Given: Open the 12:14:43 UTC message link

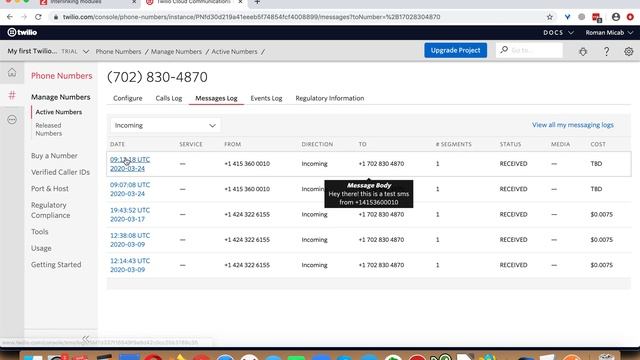Looking at the screenshot, I should [x=130, y=265].
